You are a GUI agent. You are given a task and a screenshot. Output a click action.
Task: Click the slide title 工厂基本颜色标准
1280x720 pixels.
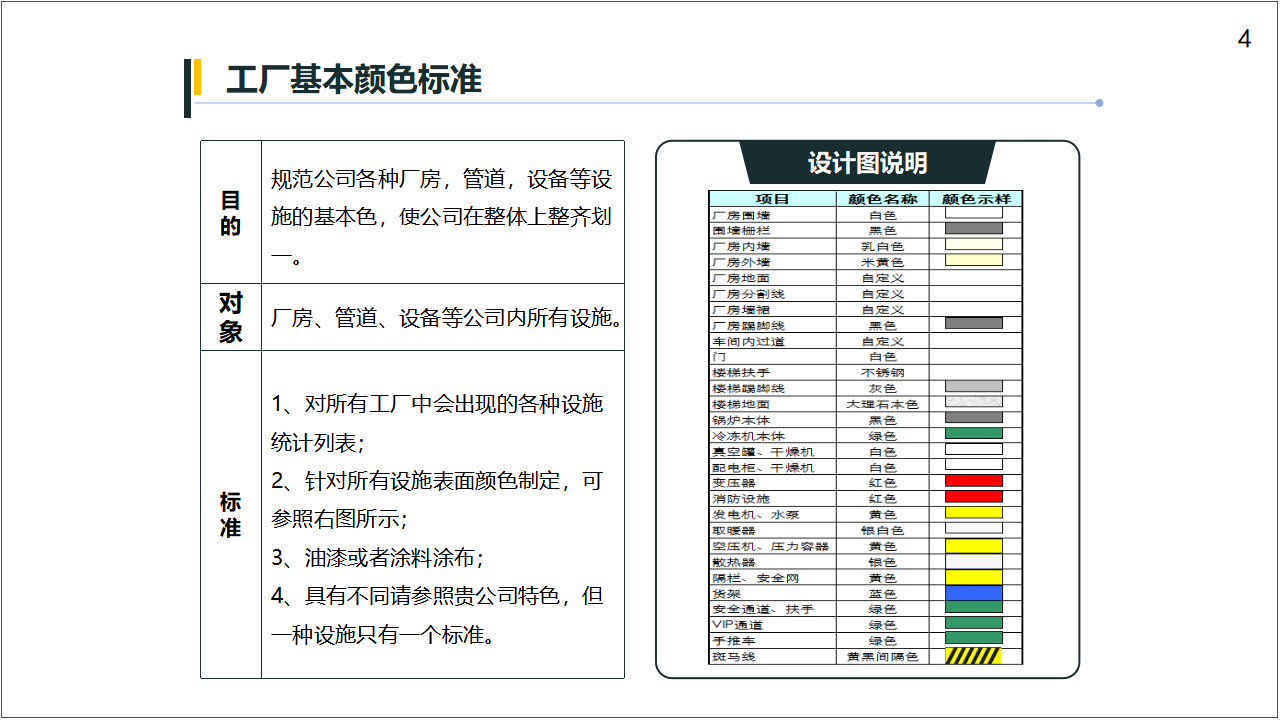point(354,80)
